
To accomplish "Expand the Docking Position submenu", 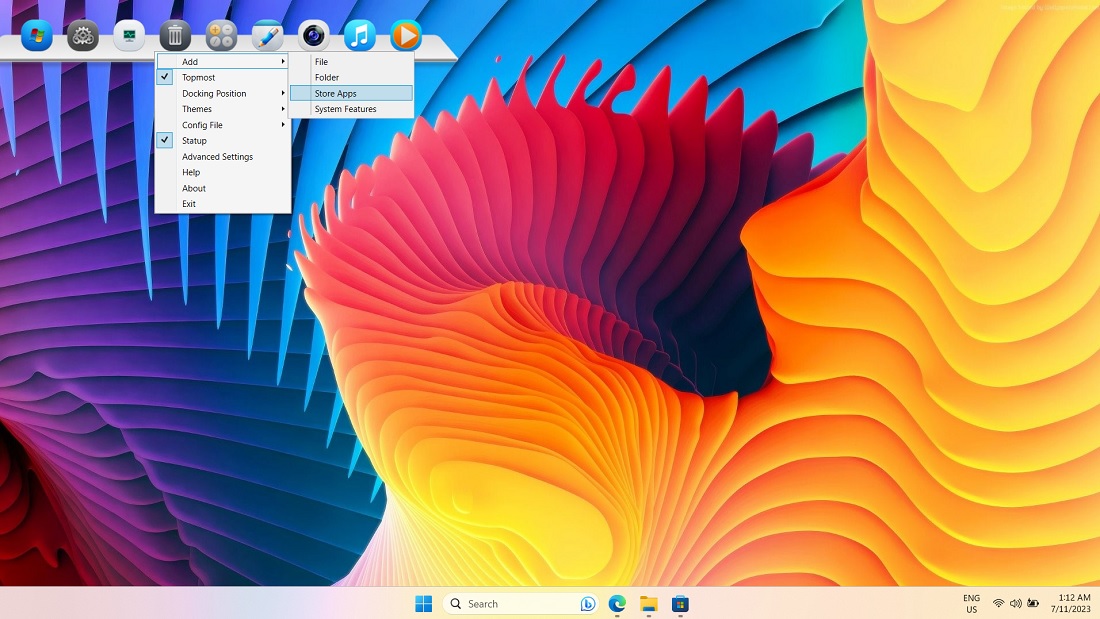I will (213, 93).
